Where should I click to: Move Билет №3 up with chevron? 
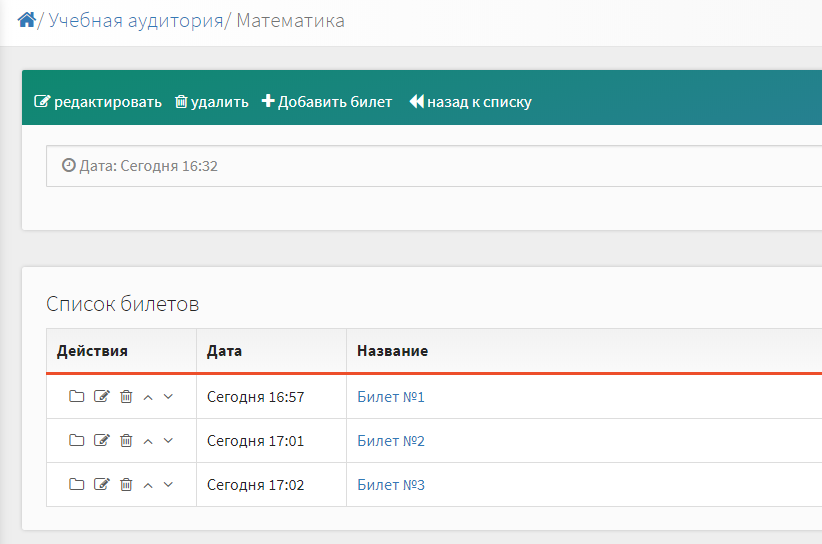coord(148,485)
